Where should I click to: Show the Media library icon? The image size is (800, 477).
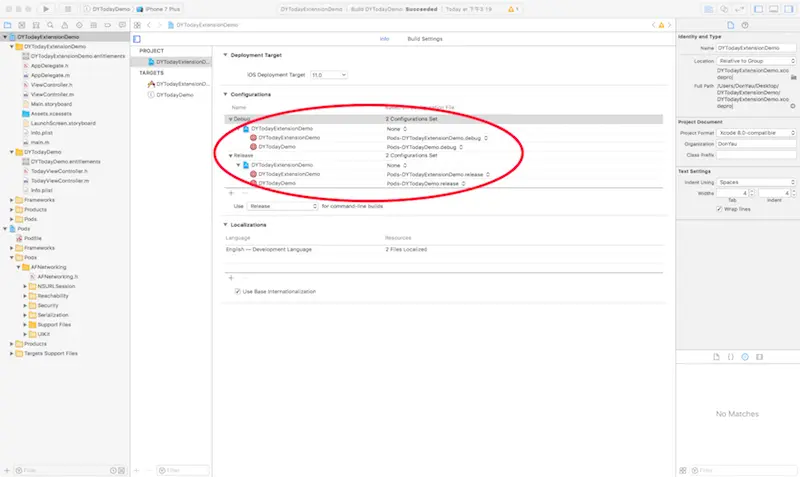click(759, 357)
